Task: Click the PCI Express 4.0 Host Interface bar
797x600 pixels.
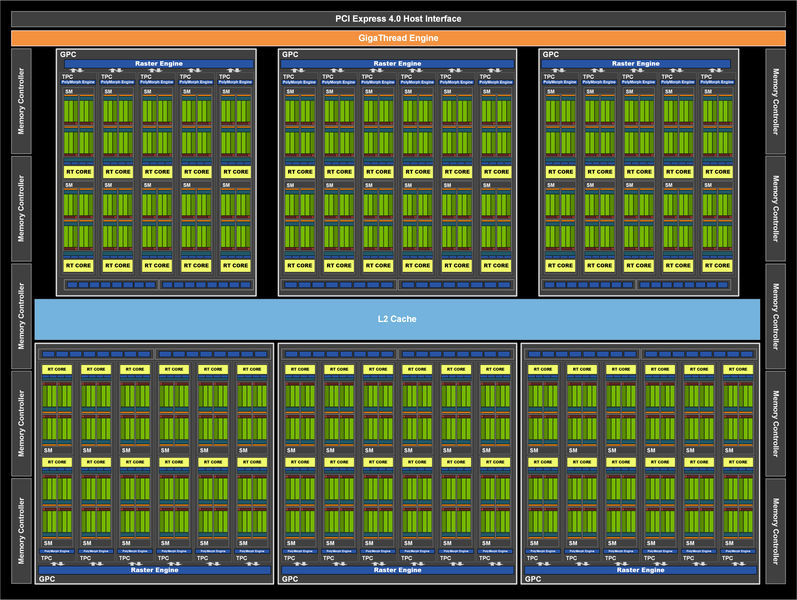Action: (x=398, y=19)
